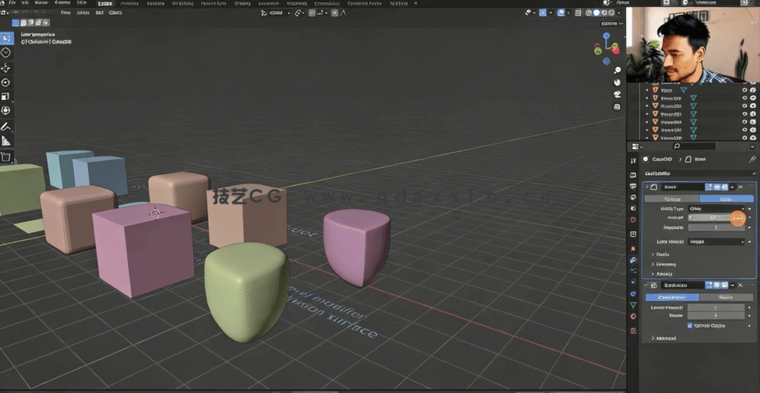
Task: Open the Add Modifier dropdown
Action: pyautogui.click(x=700, y=173)
